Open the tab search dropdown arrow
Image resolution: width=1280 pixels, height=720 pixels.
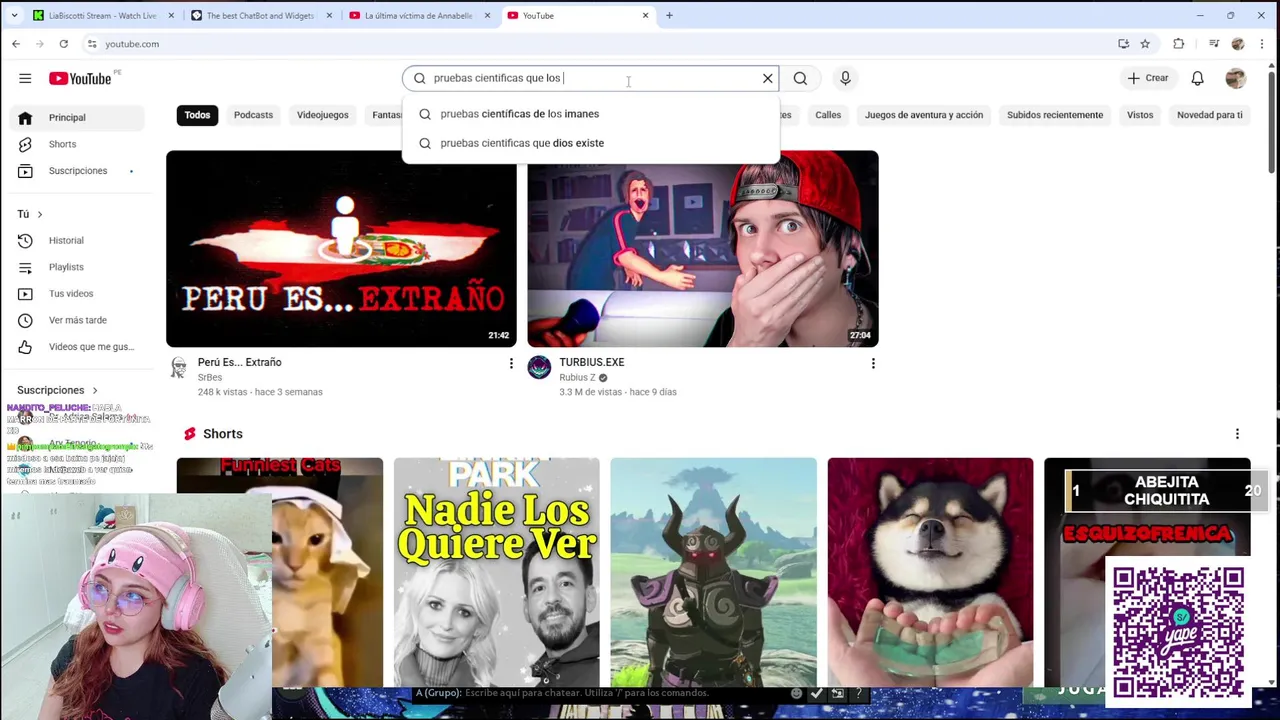click(x=14, y=15)
